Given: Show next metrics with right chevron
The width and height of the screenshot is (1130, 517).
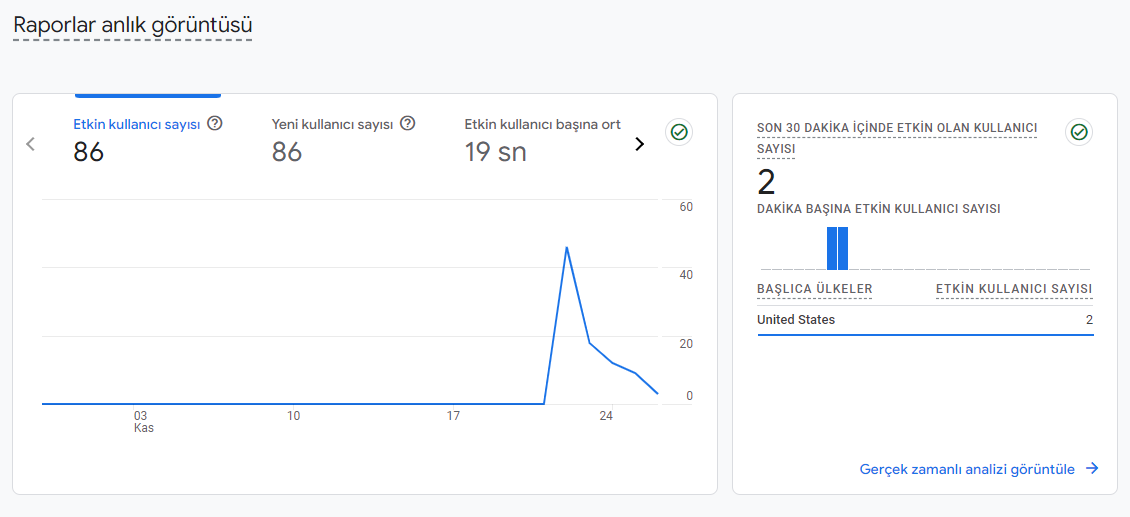Looking at the screenshot, I should 639,144.
